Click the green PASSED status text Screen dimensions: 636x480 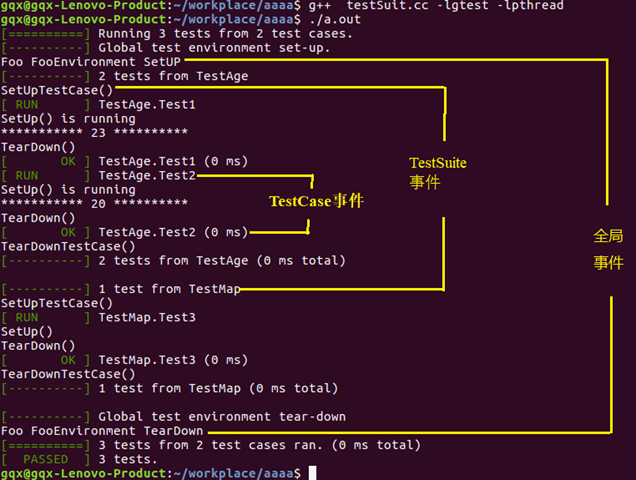pyautogui.click(x=45, y=459)
